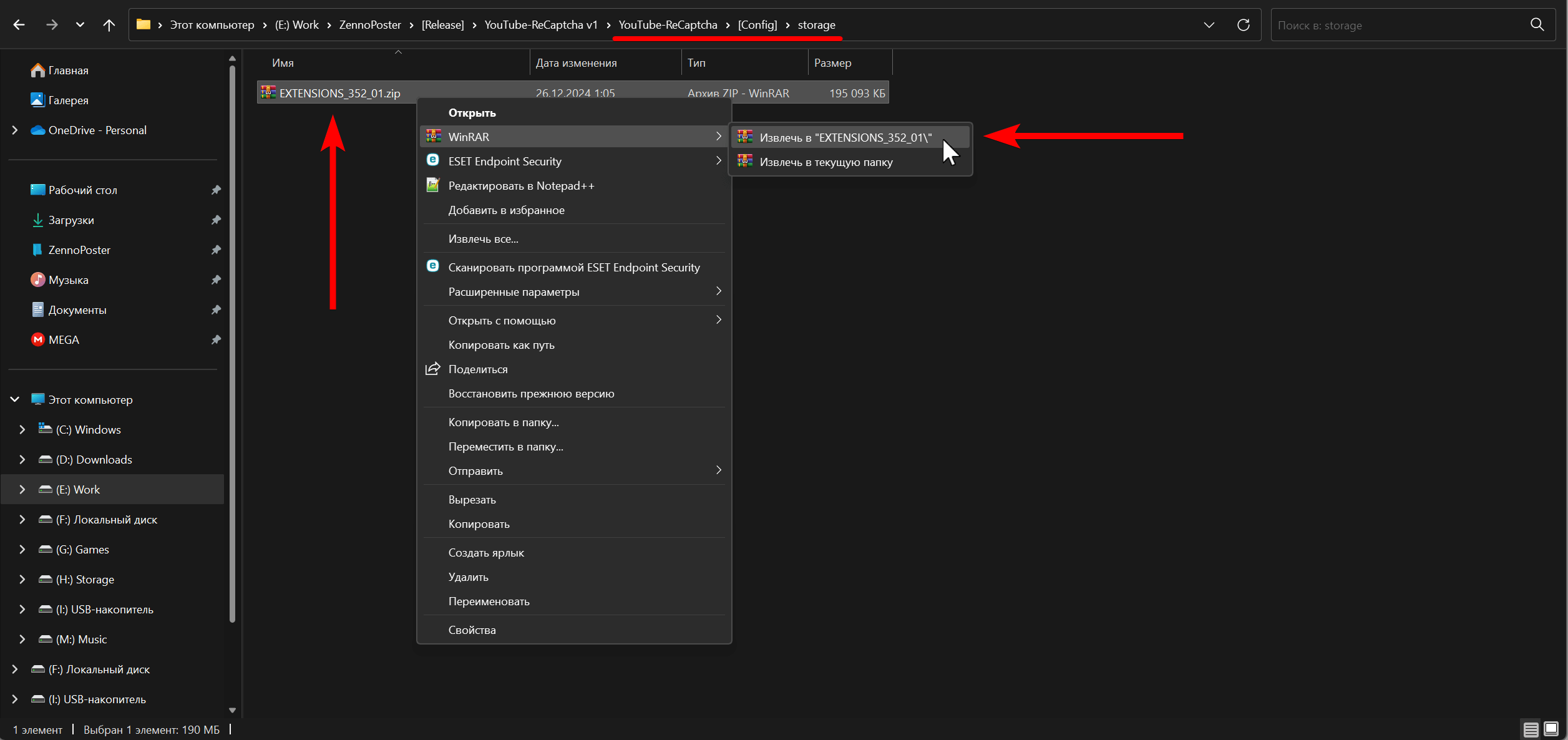Choose Восстановить прежнюю версию
The height and width of the screenshot is (740, 1568).
pyautogui.click(x=574, y=394)
